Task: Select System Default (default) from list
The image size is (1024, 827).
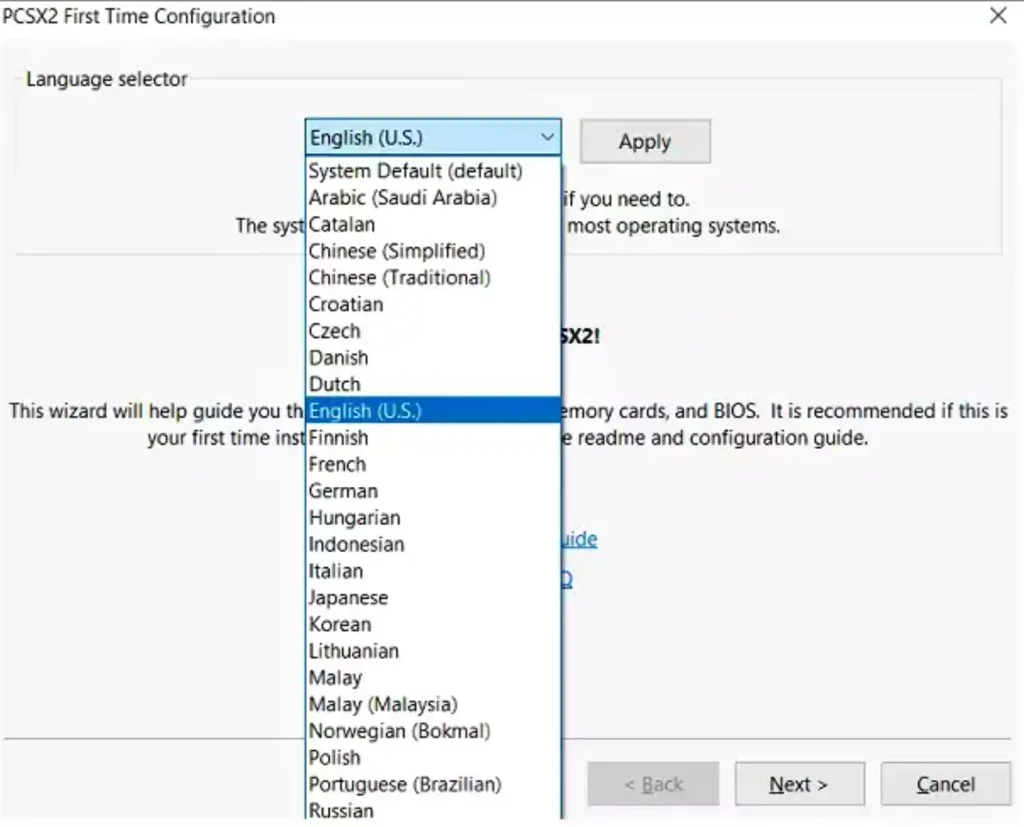Action: click(x=415, y=171)
